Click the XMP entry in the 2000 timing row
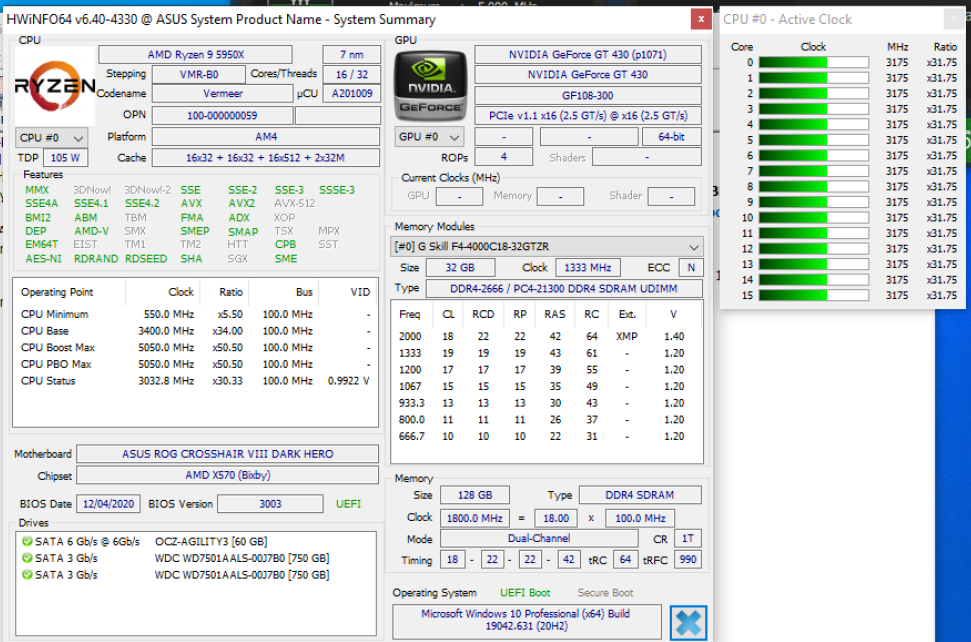 coord(627,336)
